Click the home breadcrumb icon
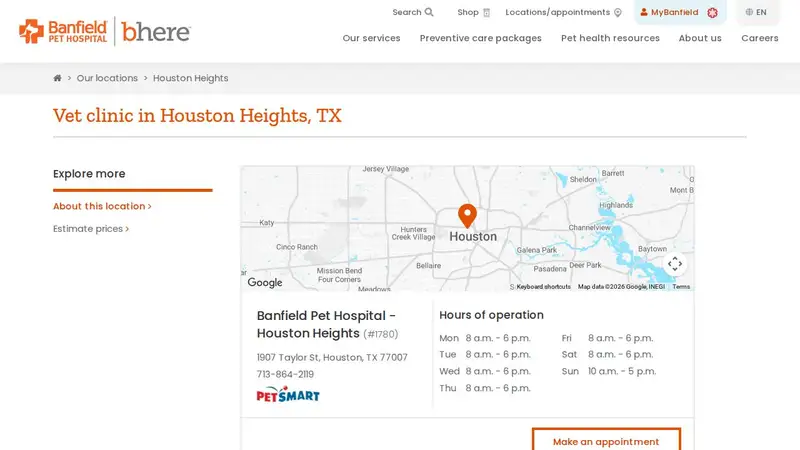The image size is (800, 450). [x=57, y=78]
